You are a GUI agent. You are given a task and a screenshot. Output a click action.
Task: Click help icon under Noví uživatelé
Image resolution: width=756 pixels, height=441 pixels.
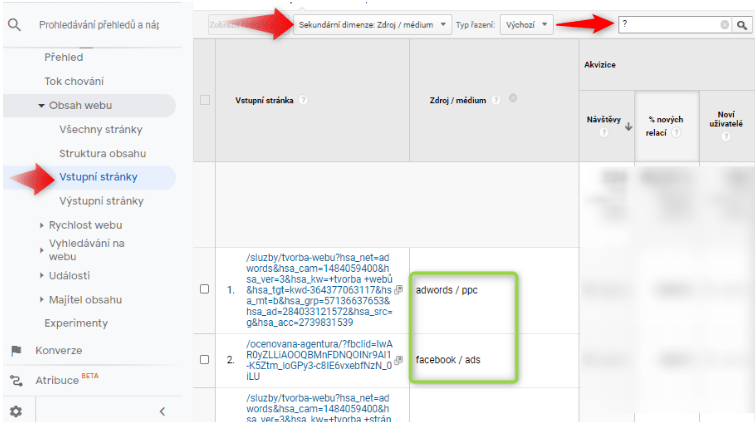(726, 137)
